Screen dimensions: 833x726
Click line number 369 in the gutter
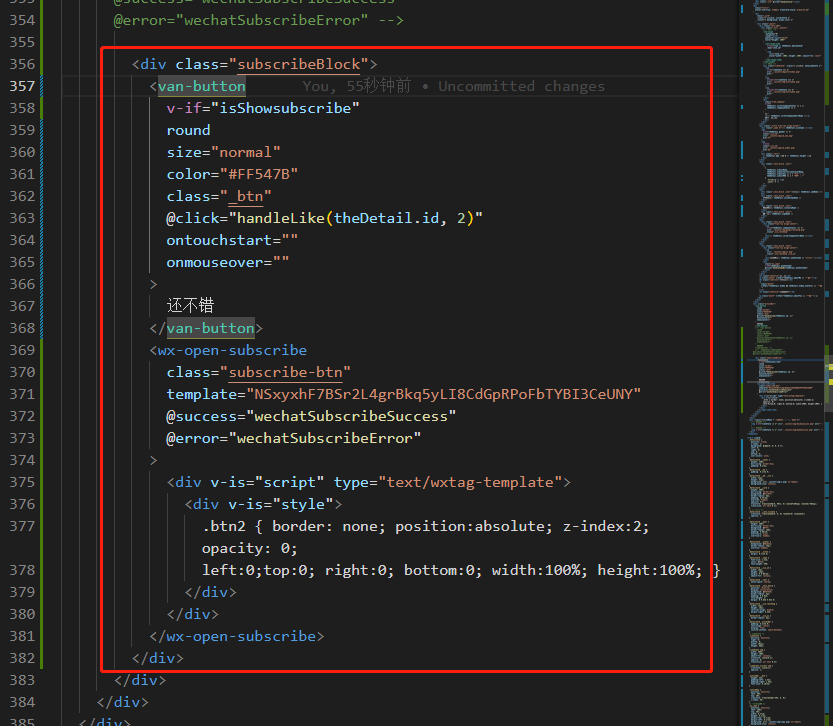pos(22,351)
